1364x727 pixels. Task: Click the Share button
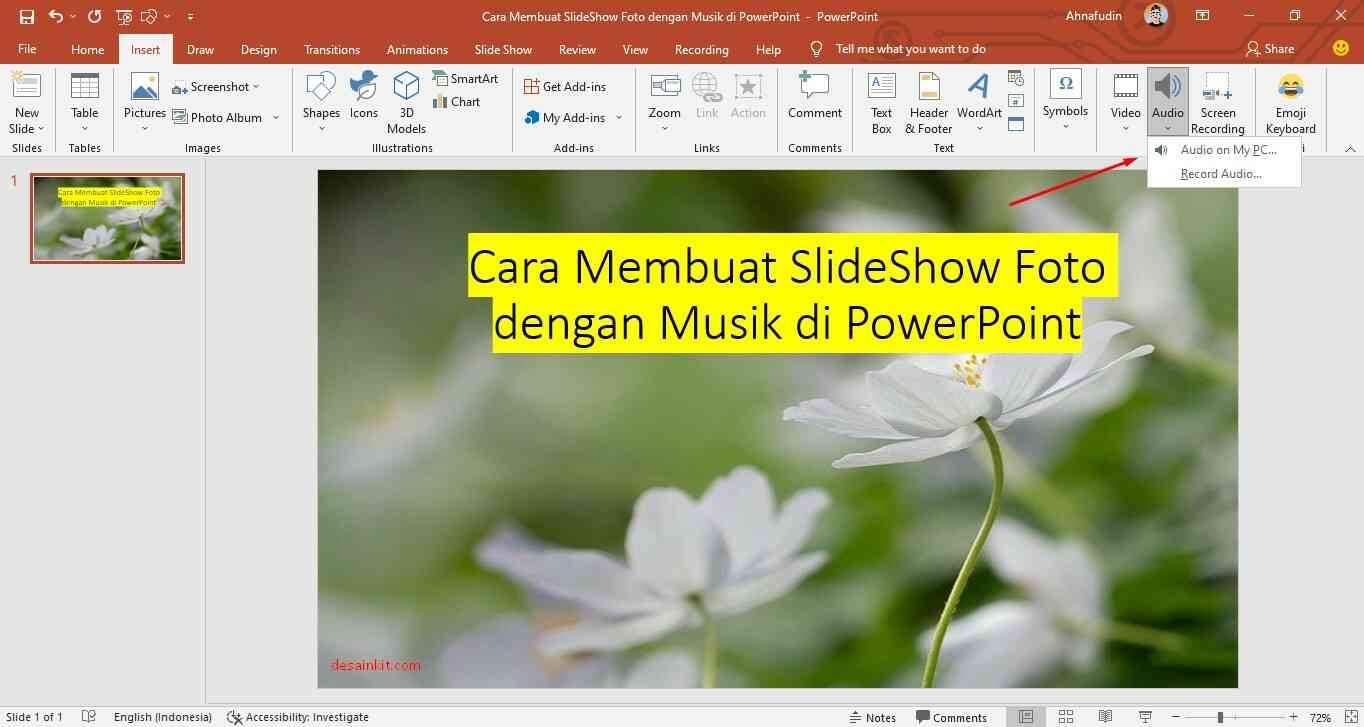tap(1270, 48)
